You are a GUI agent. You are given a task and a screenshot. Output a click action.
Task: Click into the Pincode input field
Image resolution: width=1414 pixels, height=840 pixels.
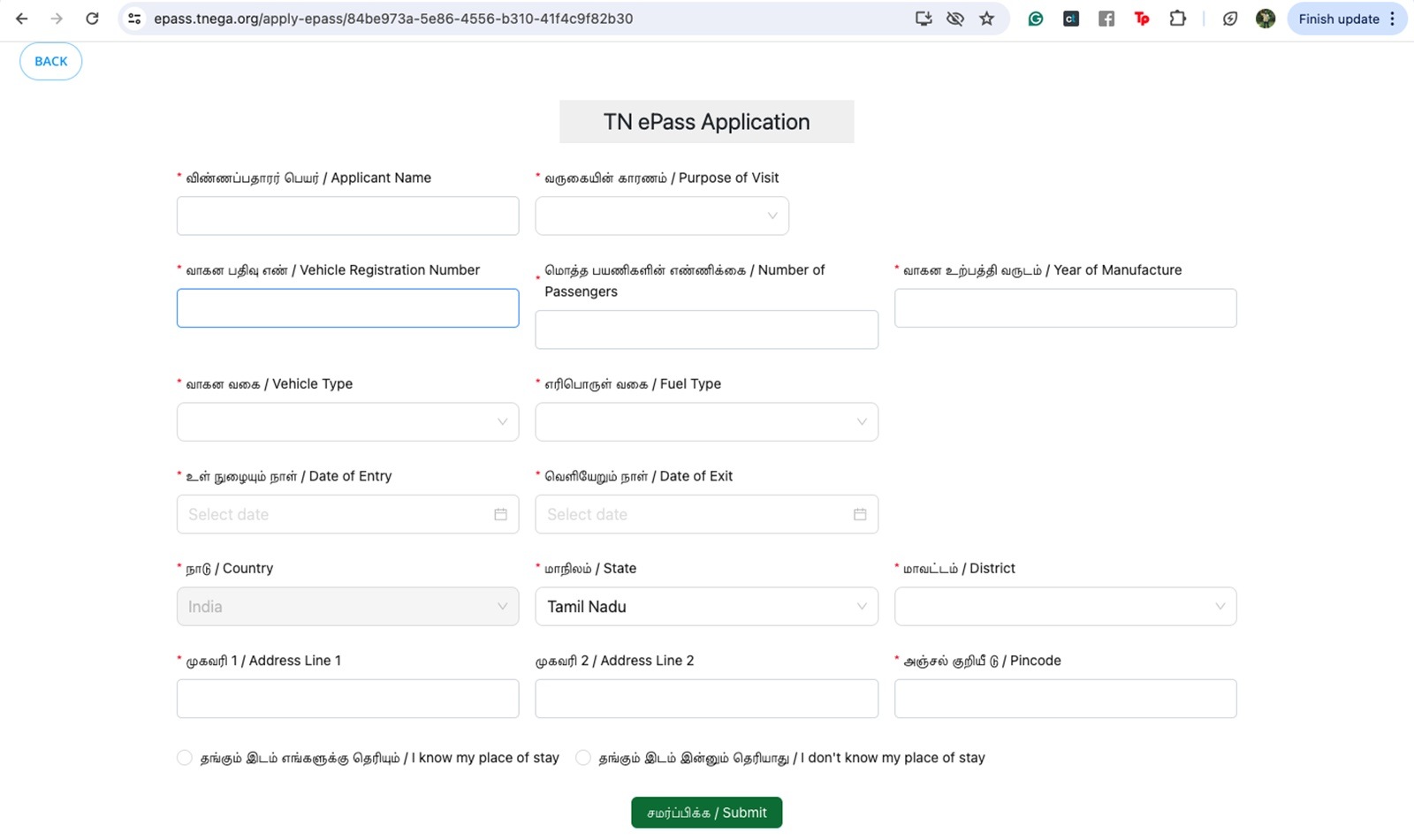tap(1065, 699)
